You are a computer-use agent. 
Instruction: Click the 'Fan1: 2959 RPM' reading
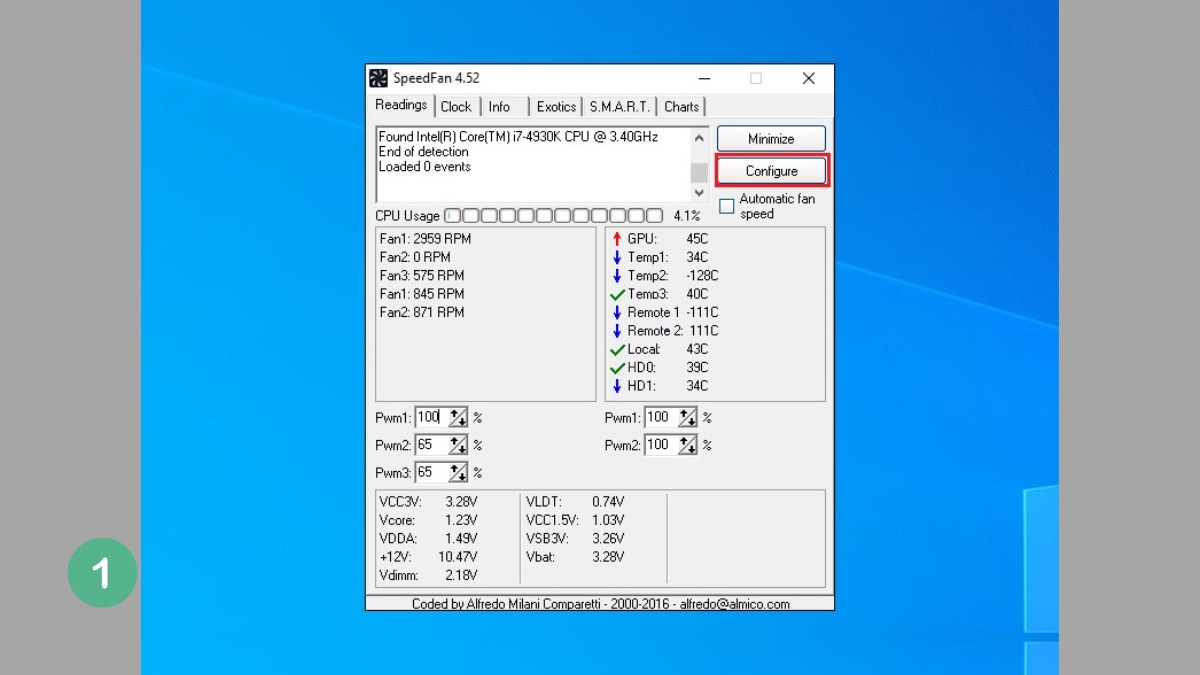(425, 239)
